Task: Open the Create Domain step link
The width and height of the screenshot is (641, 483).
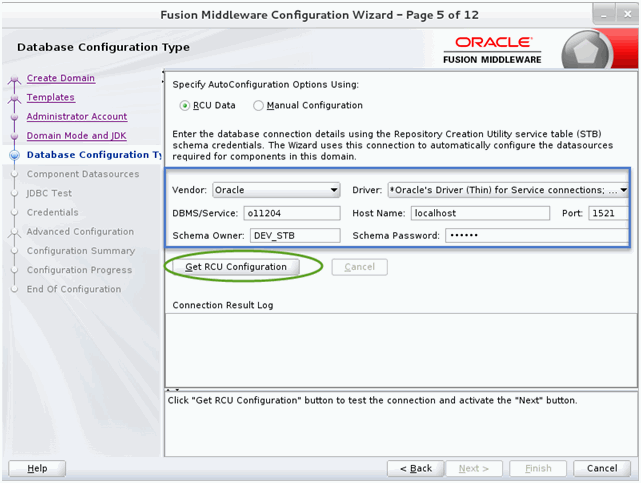Action: pos(61,78)
